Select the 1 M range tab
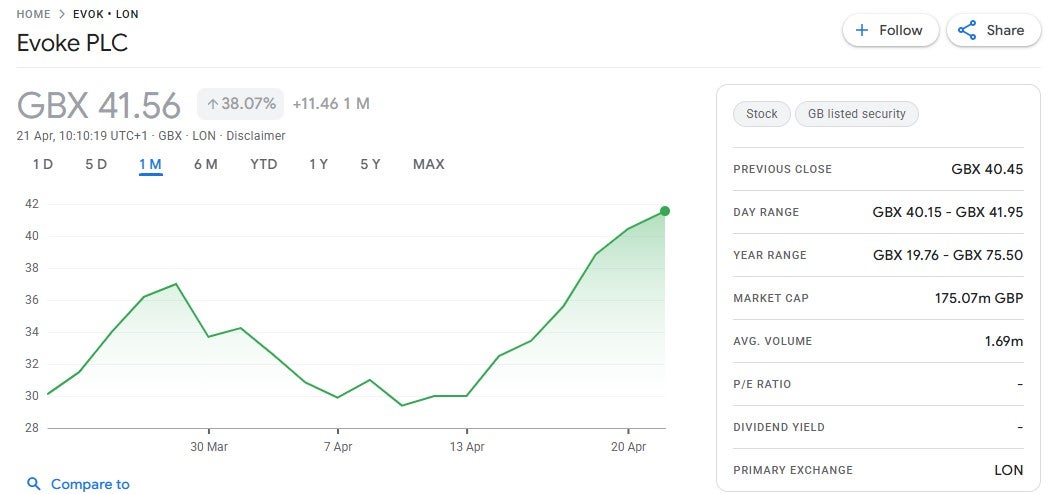Image resolution: width=1054 pixels, height=494 pixels. click(x=151, y=164)
